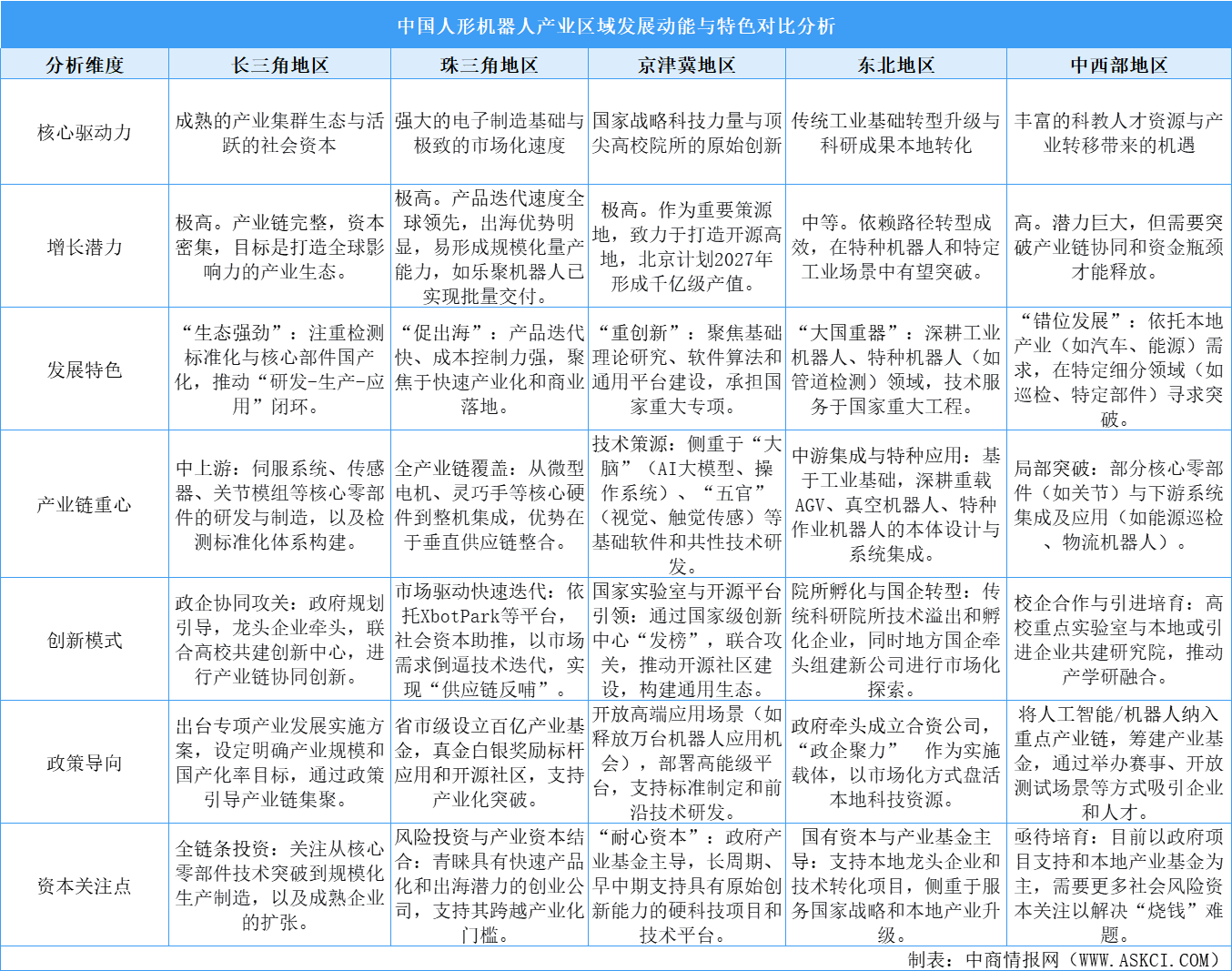The height and width of the screenshot is (971, 1232).
Task: Select the 发展特色 row label
Action: coord(85,369)
